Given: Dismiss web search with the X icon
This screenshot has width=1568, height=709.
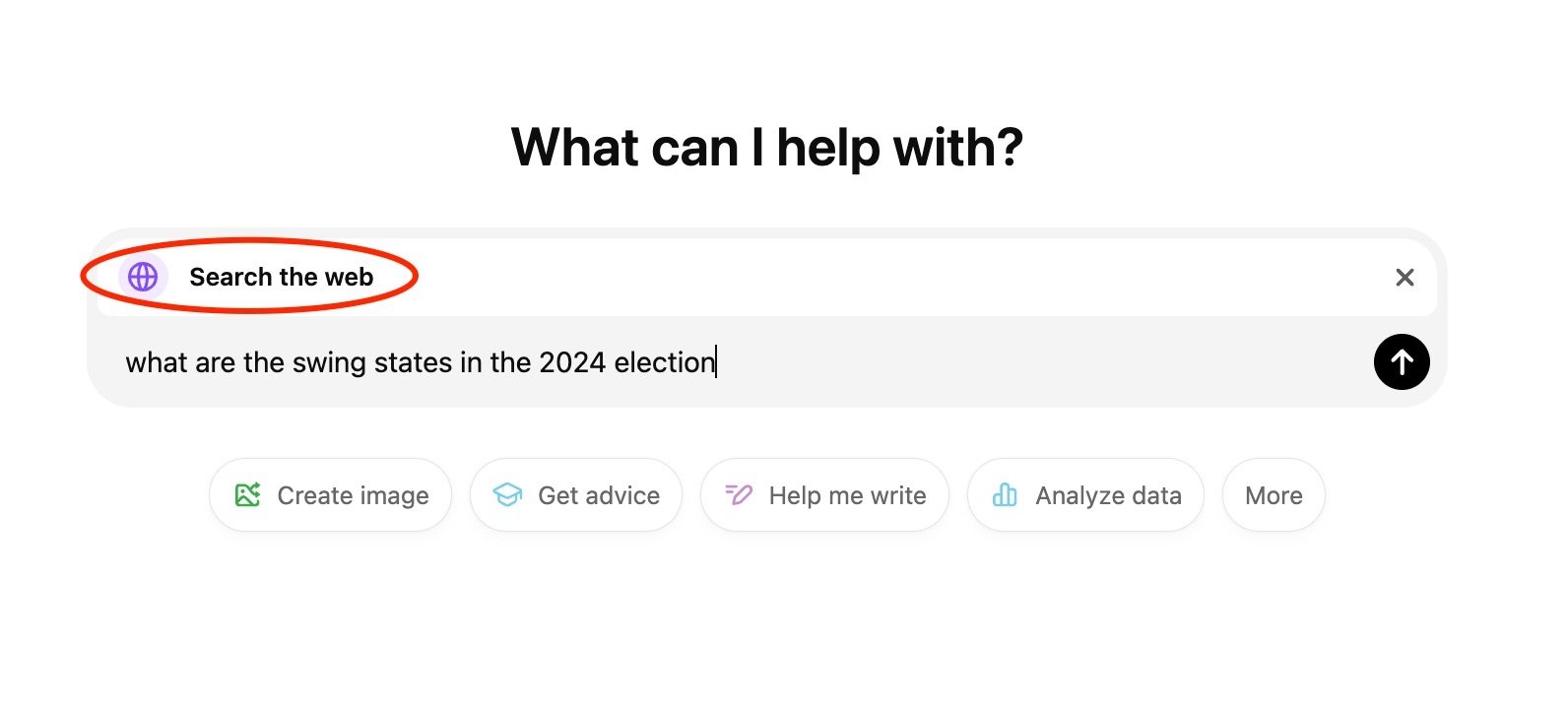Looking at the screenshot, I should point(1405,278).
